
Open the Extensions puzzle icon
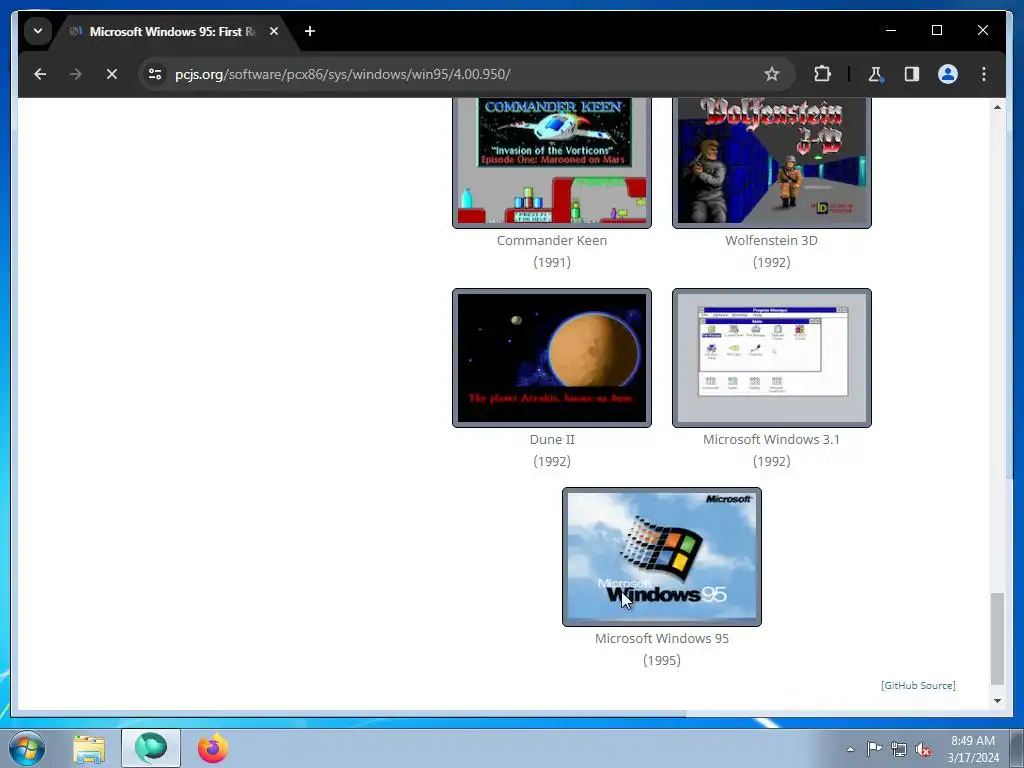(x=822, y=74)
